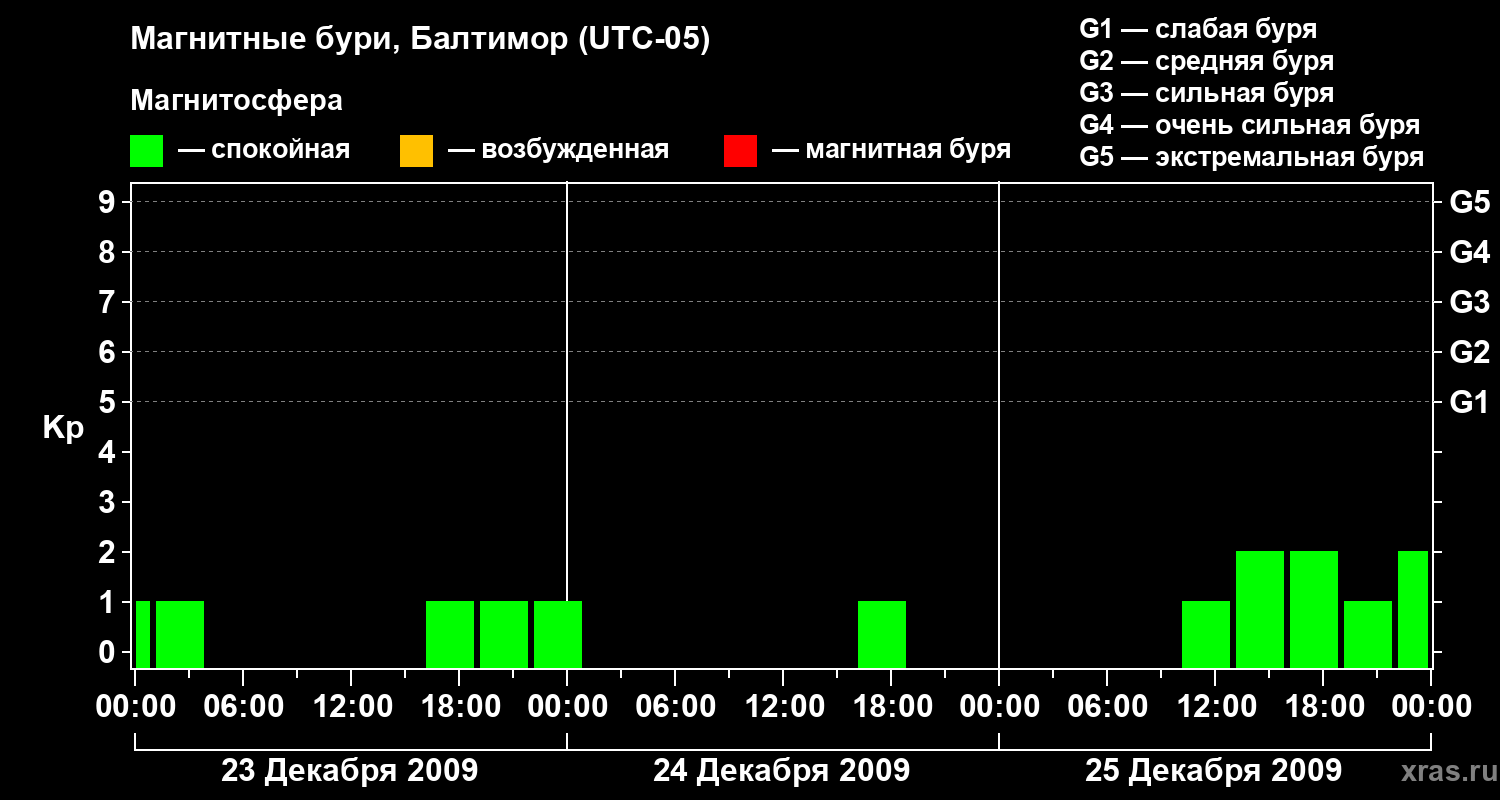Click the red 'магнитная буря' legend swatch
Image resolution: width=1500 pixels, height=800 pixels.
740,151
